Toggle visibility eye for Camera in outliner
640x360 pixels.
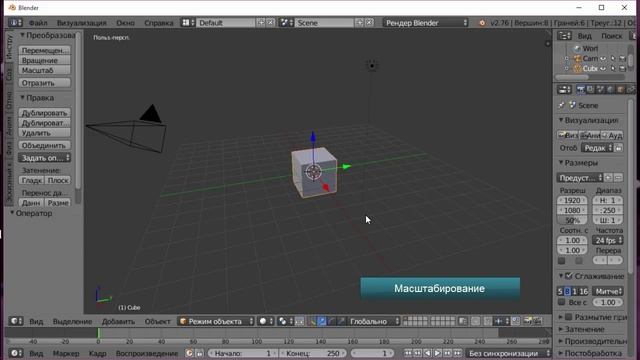click(603, 58)
